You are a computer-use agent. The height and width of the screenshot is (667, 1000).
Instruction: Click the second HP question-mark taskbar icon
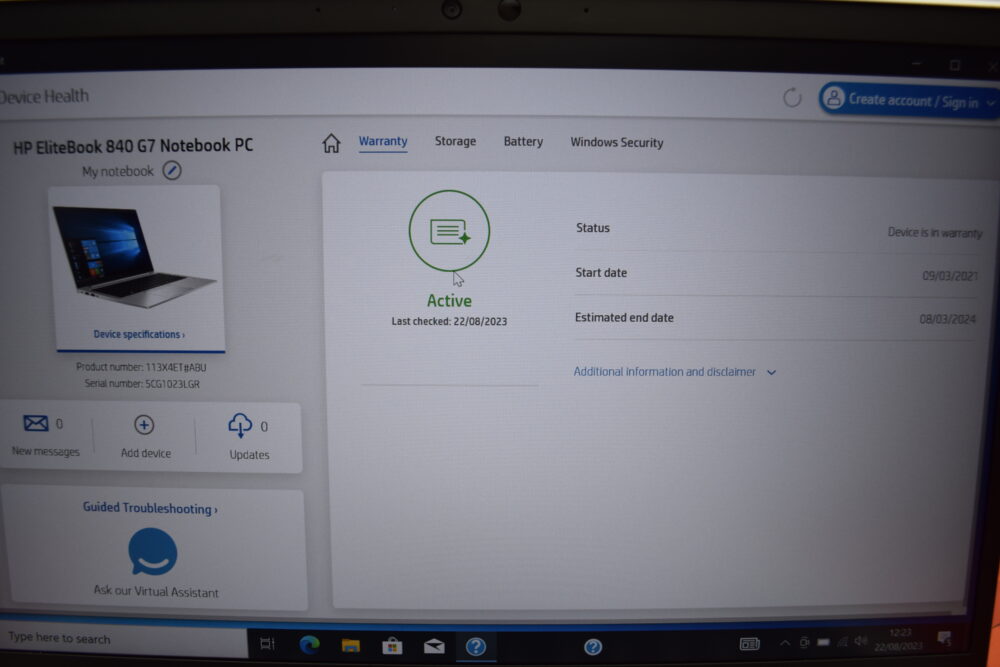click(593, 647)
